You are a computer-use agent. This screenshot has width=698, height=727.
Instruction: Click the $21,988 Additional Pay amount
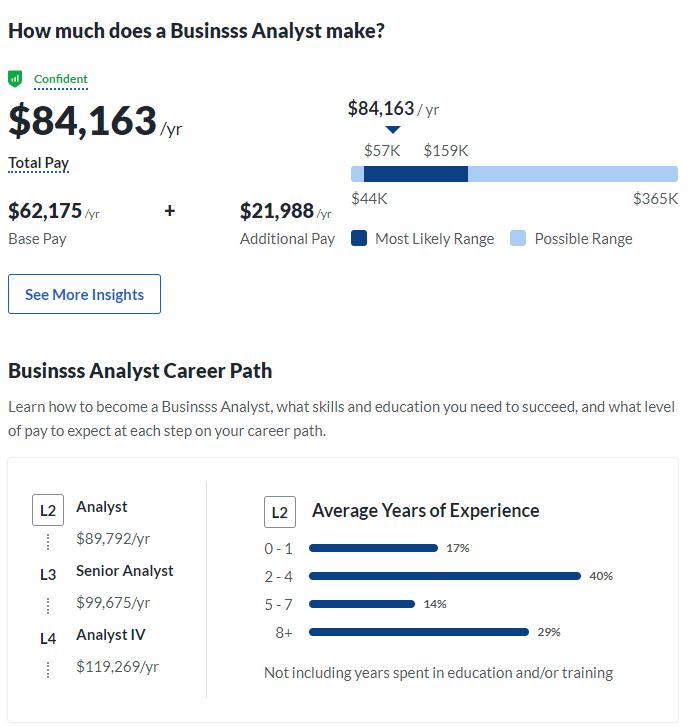[x=277, y=211]
